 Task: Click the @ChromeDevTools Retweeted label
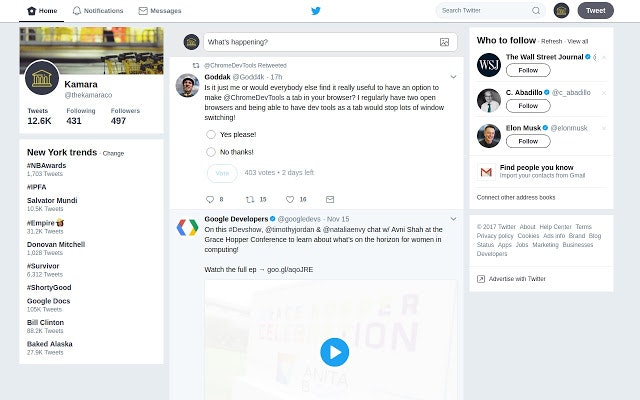[245, 65]
